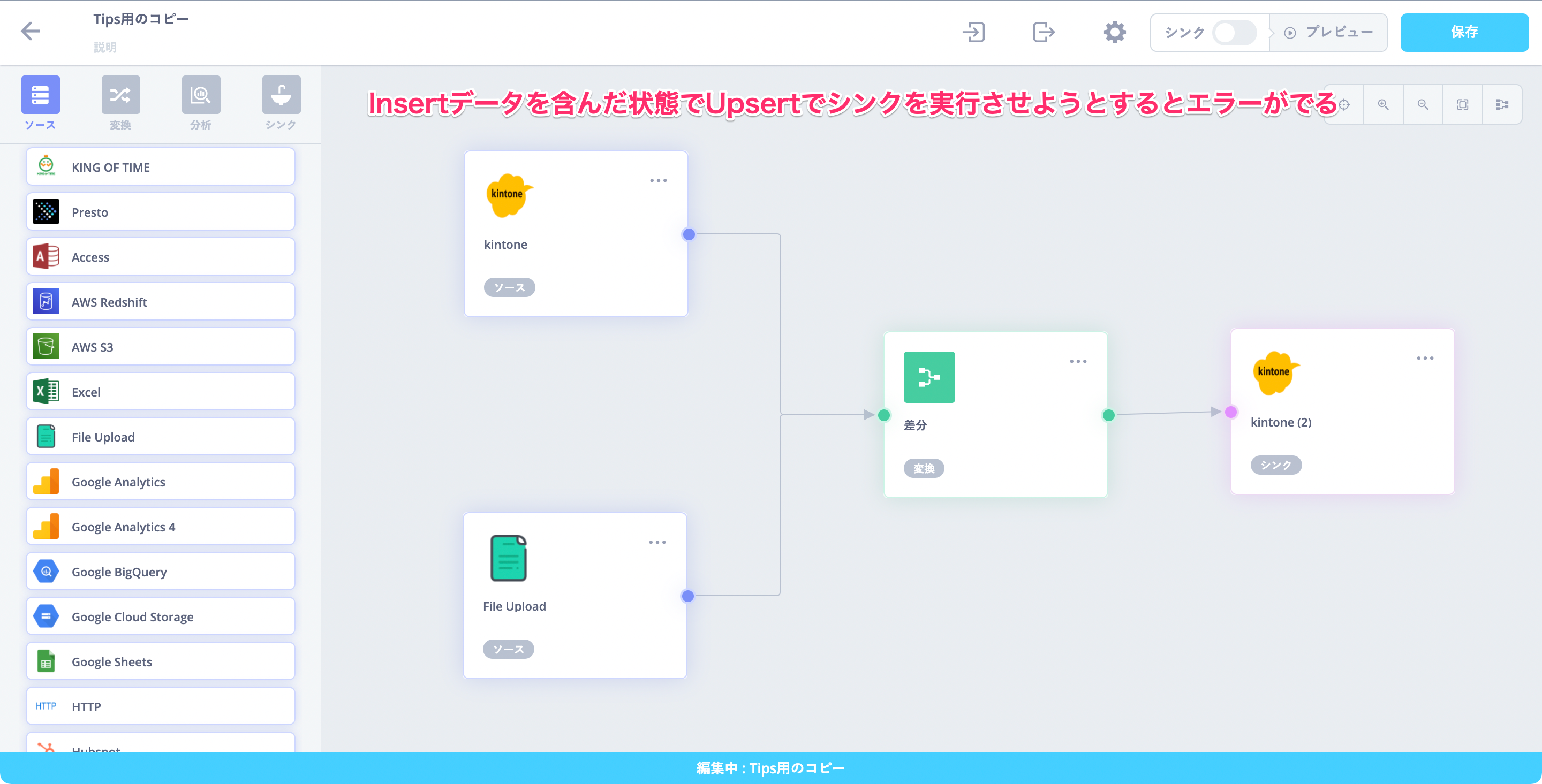
Task: Zoom out on the canvas
Action: coord(1423,105)
